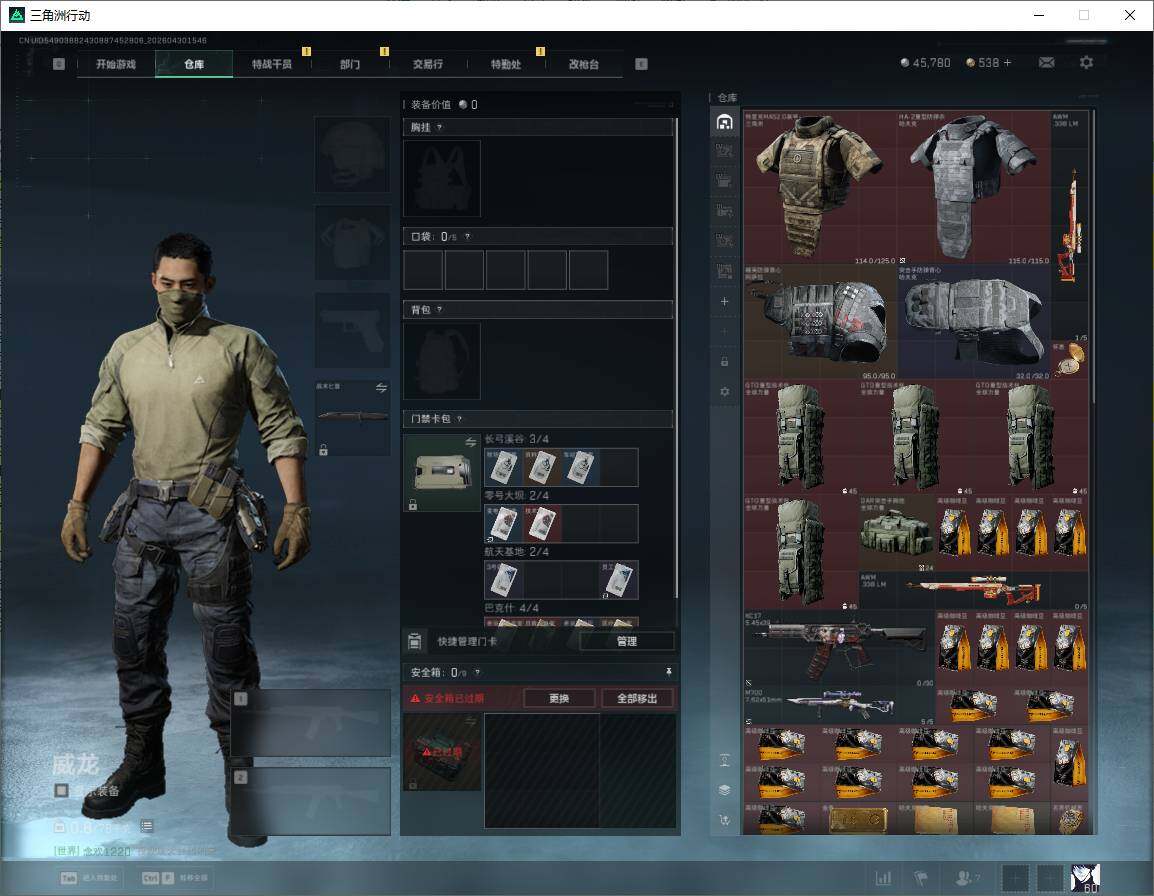Select the HA-2 gray armor 115.0/115.0
This screenshot has height=896, width=1154.
974,188
